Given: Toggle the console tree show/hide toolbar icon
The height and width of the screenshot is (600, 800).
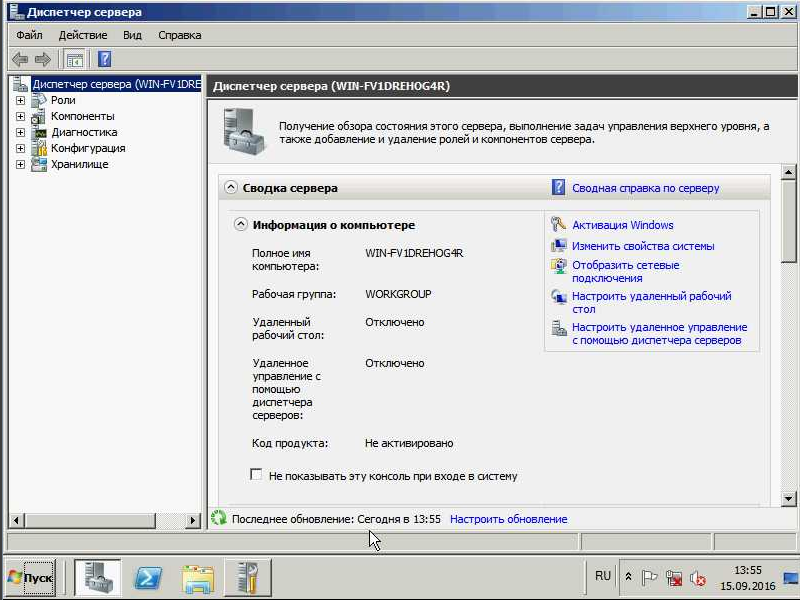Looking at the screenshot, I should click(x=75, y=60).
